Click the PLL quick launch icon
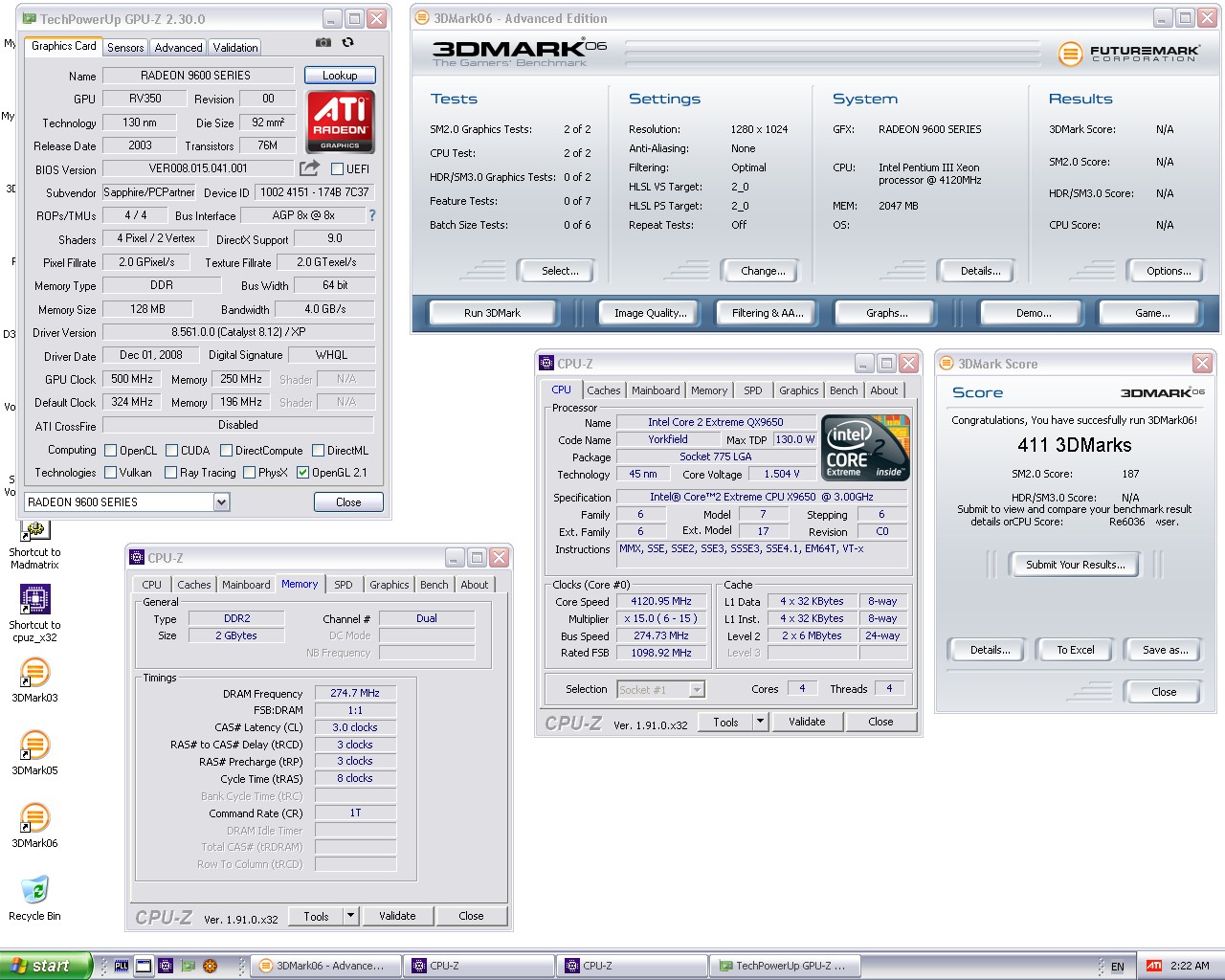The width and height of the screenshot is (1225, 980). tap(122, 966)
